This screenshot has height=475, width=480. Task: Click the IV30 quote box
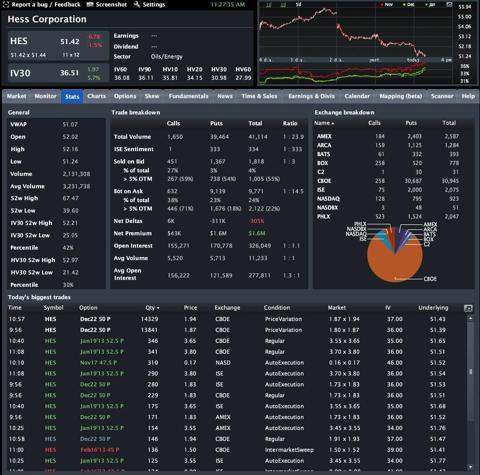tap(58, 73)
